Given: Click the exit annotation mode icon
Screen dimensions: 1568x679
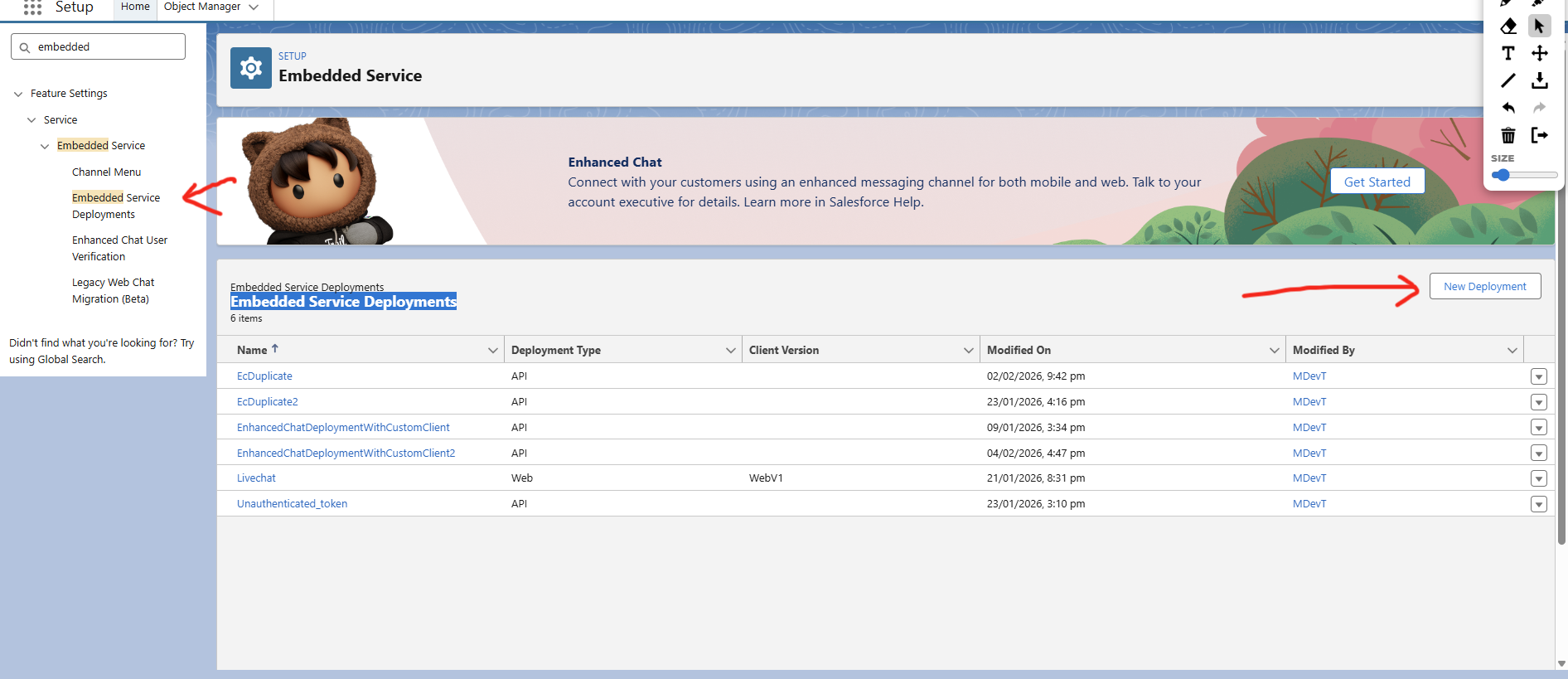Looking at the screenshot, I should coord(1539,135).
